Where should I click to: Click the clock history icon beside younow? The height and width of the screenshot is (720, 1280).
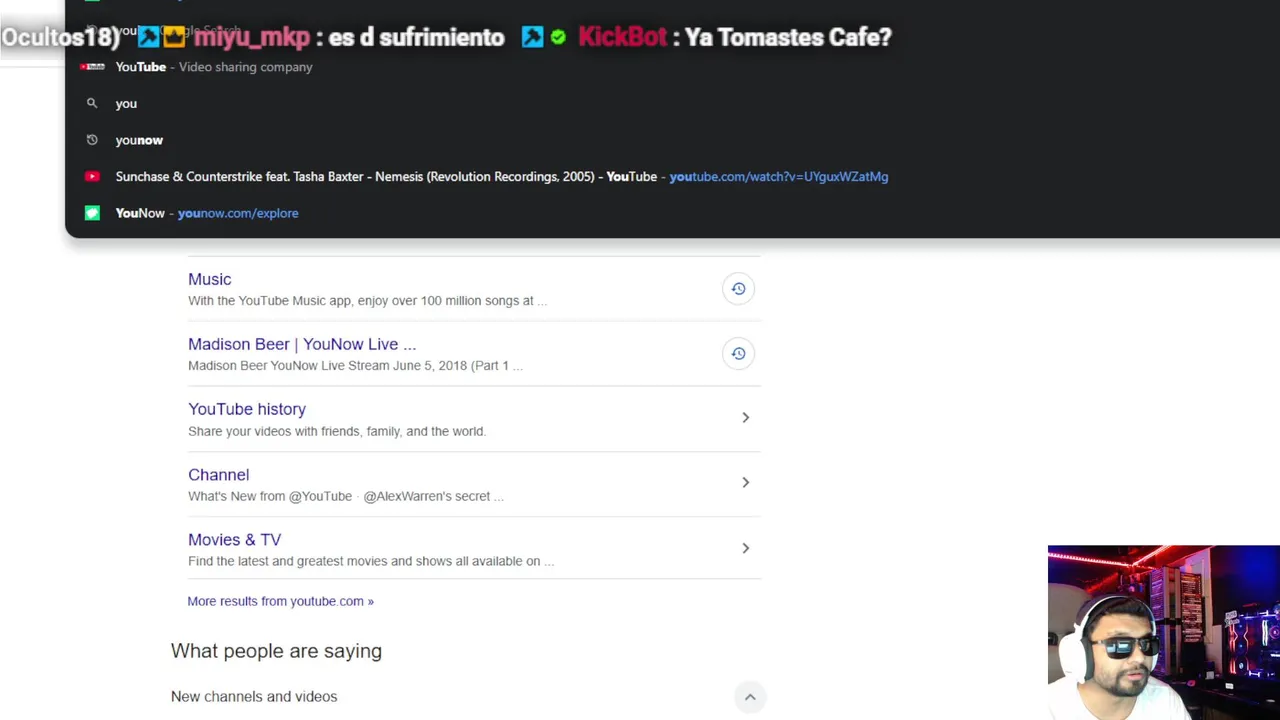[92, 140]
